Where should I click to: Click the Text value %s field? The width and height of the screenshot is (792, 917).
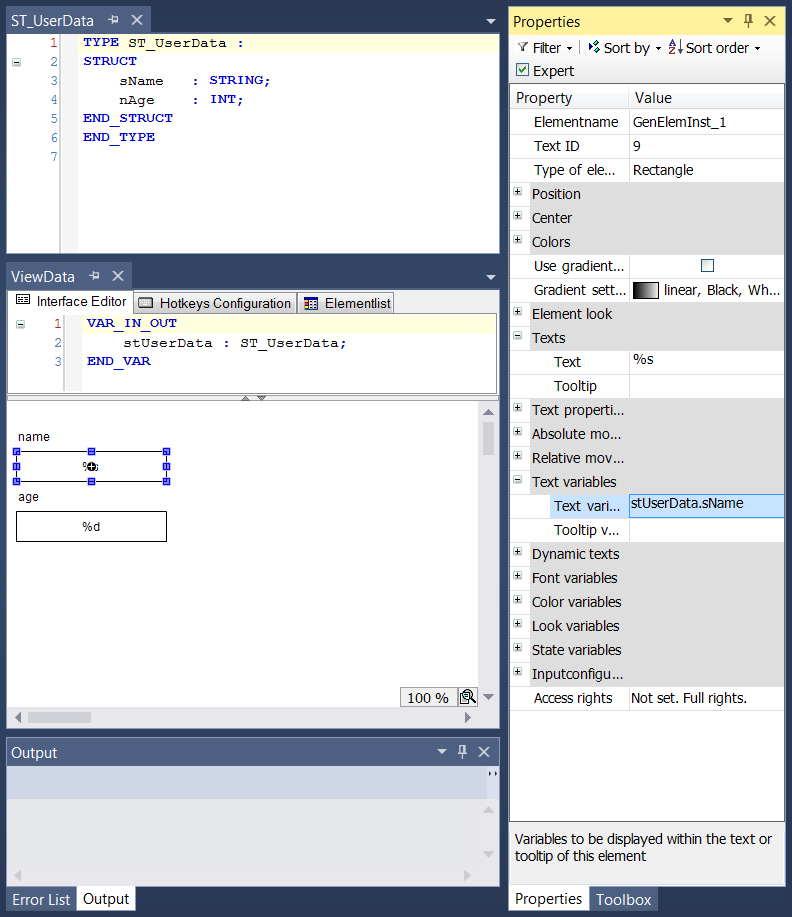706,362
